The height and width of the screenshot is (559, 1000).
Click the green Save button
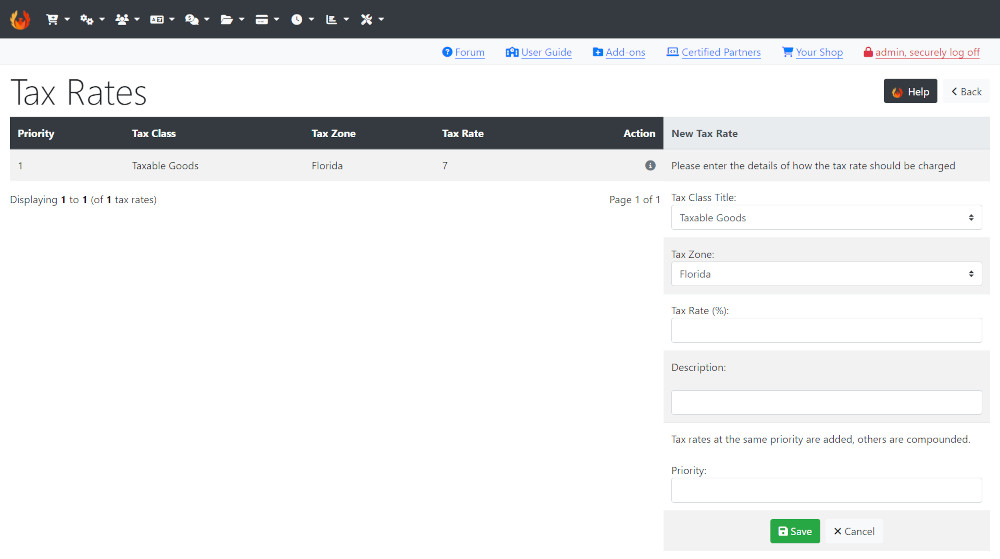coord(795,532)
